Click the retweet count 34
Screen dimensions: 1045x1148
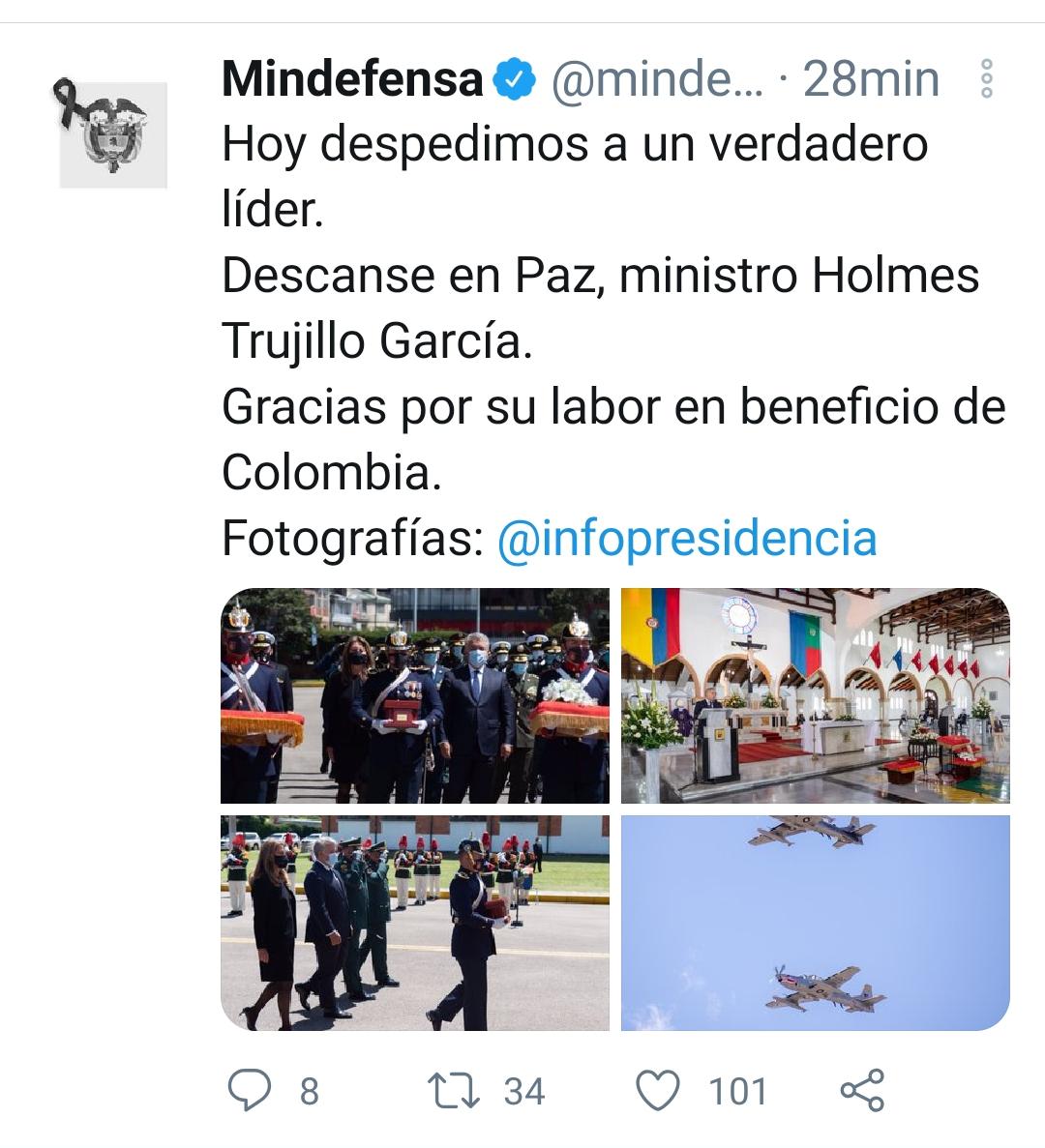[x=524, y=1091]
